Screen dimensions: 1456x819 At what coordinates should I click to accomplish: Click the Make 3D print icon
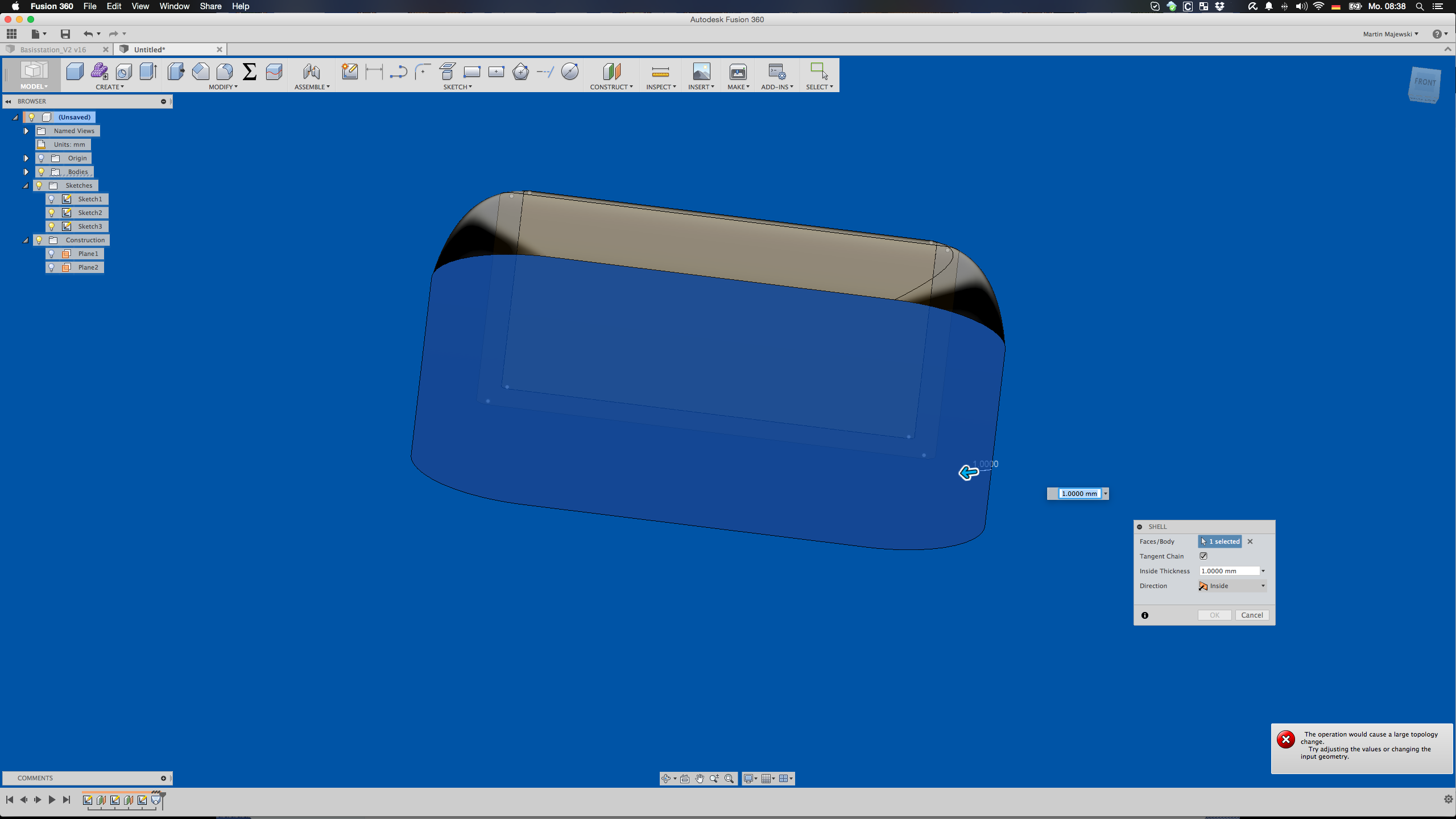click(x=738, y=72)
